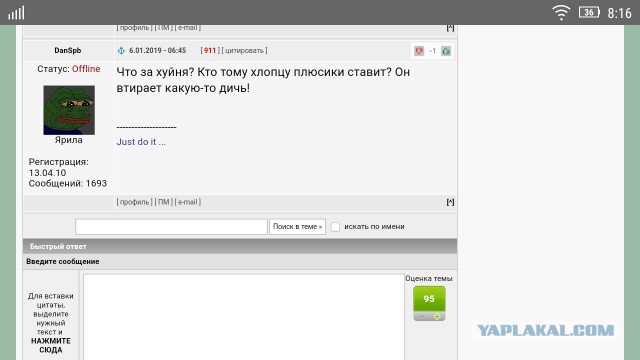Enable the 'искать по имени' checkbox
This screenshot has width=640, height=360.
click(335, 227)
